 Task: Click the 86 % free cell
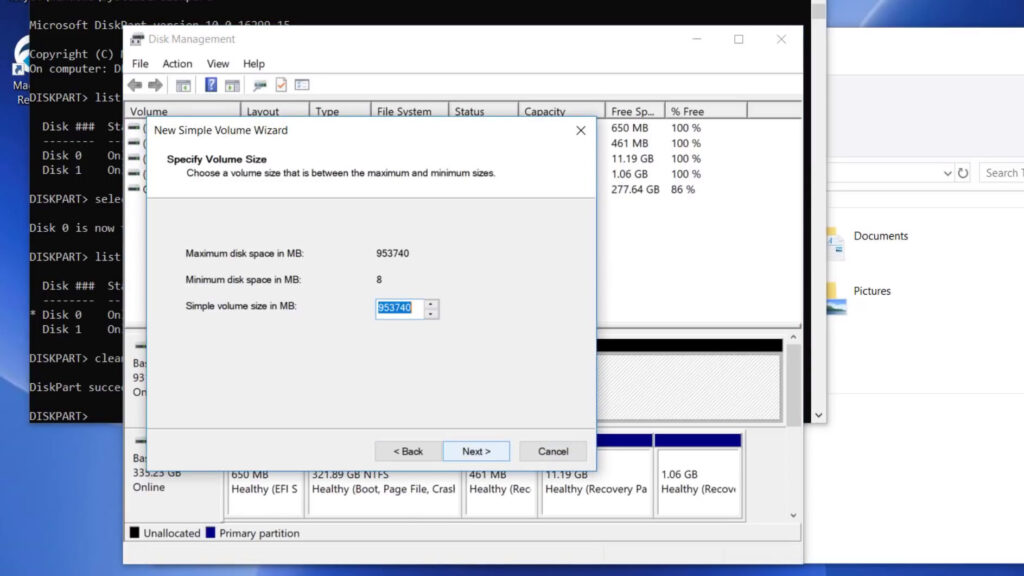(682, 189)
